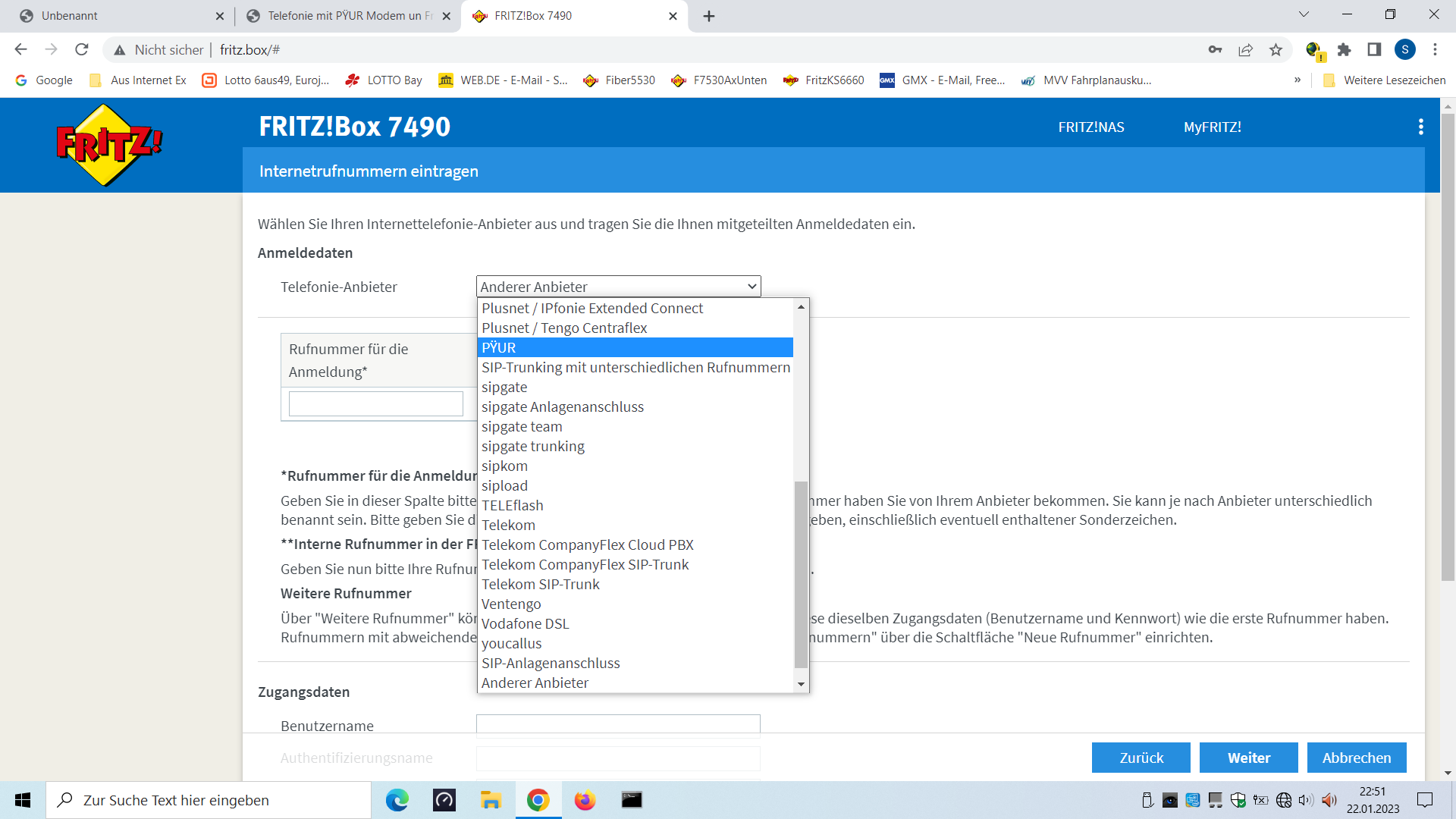
Task: Reload the fritz.box page
Action: [x=82, y=50]
